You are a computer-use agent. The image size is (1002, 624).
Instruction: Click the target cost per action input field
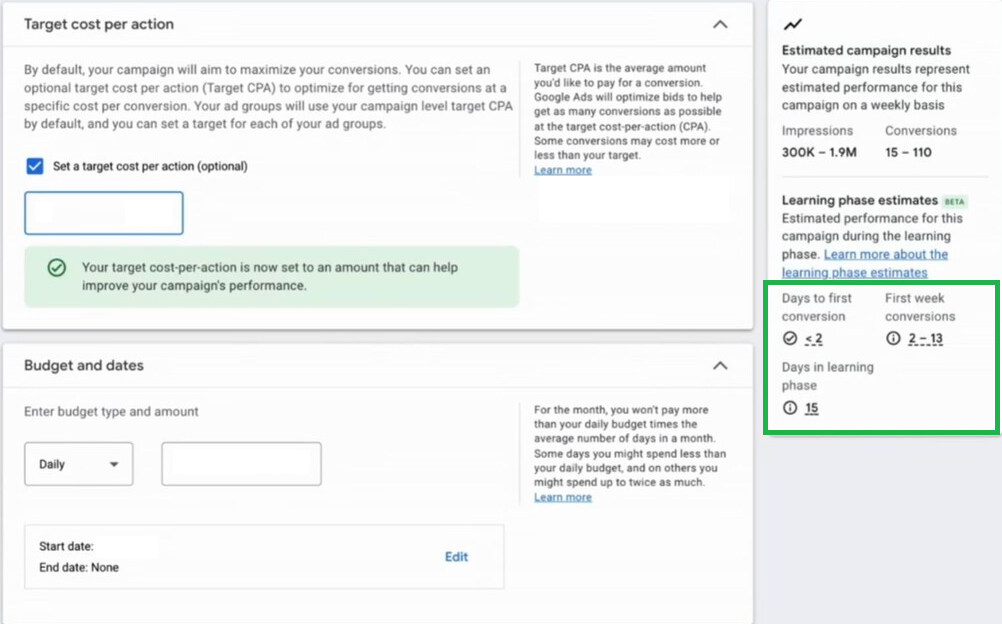coord(103,212)
